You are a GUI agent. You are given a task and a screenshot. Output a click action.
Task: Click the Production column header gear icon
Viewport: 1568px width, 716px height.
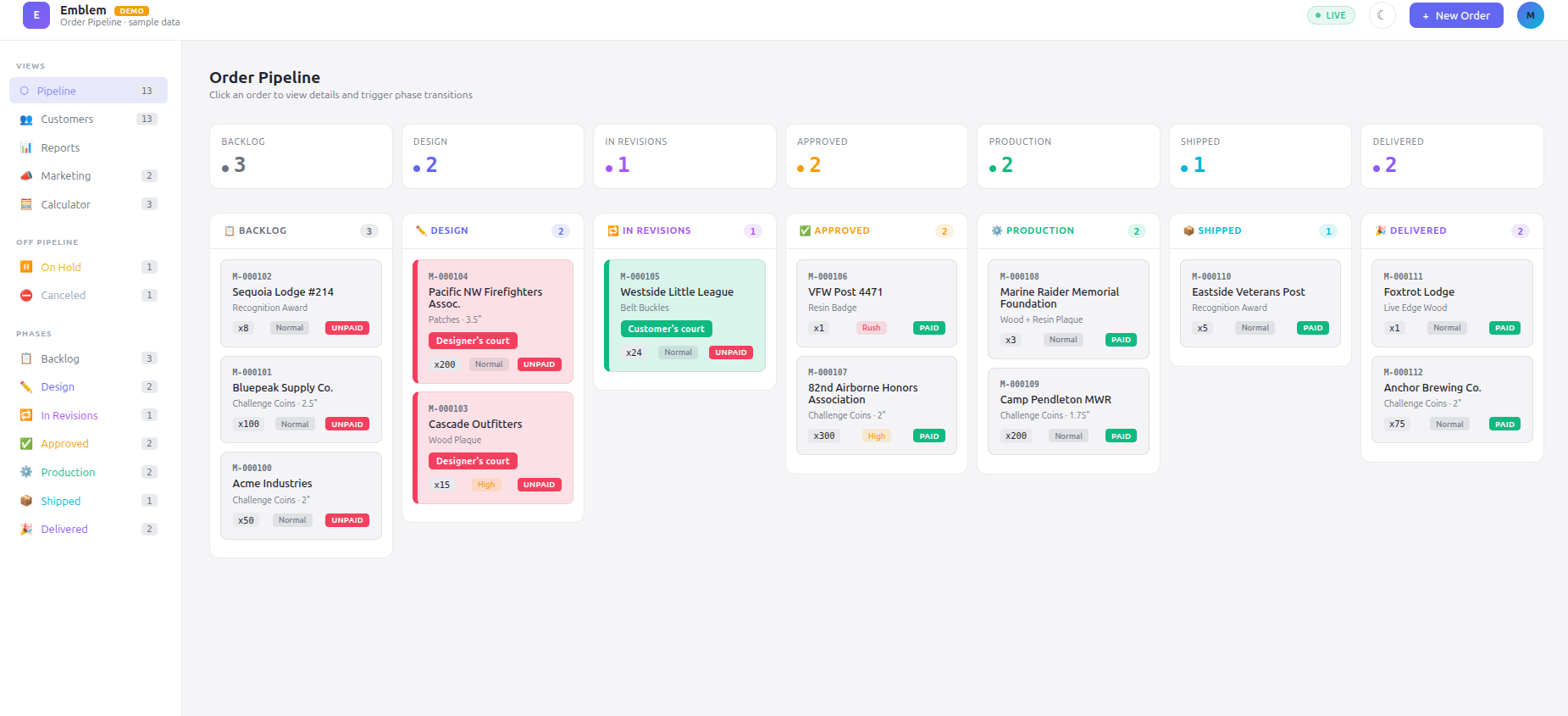click(x=997, y=230)
